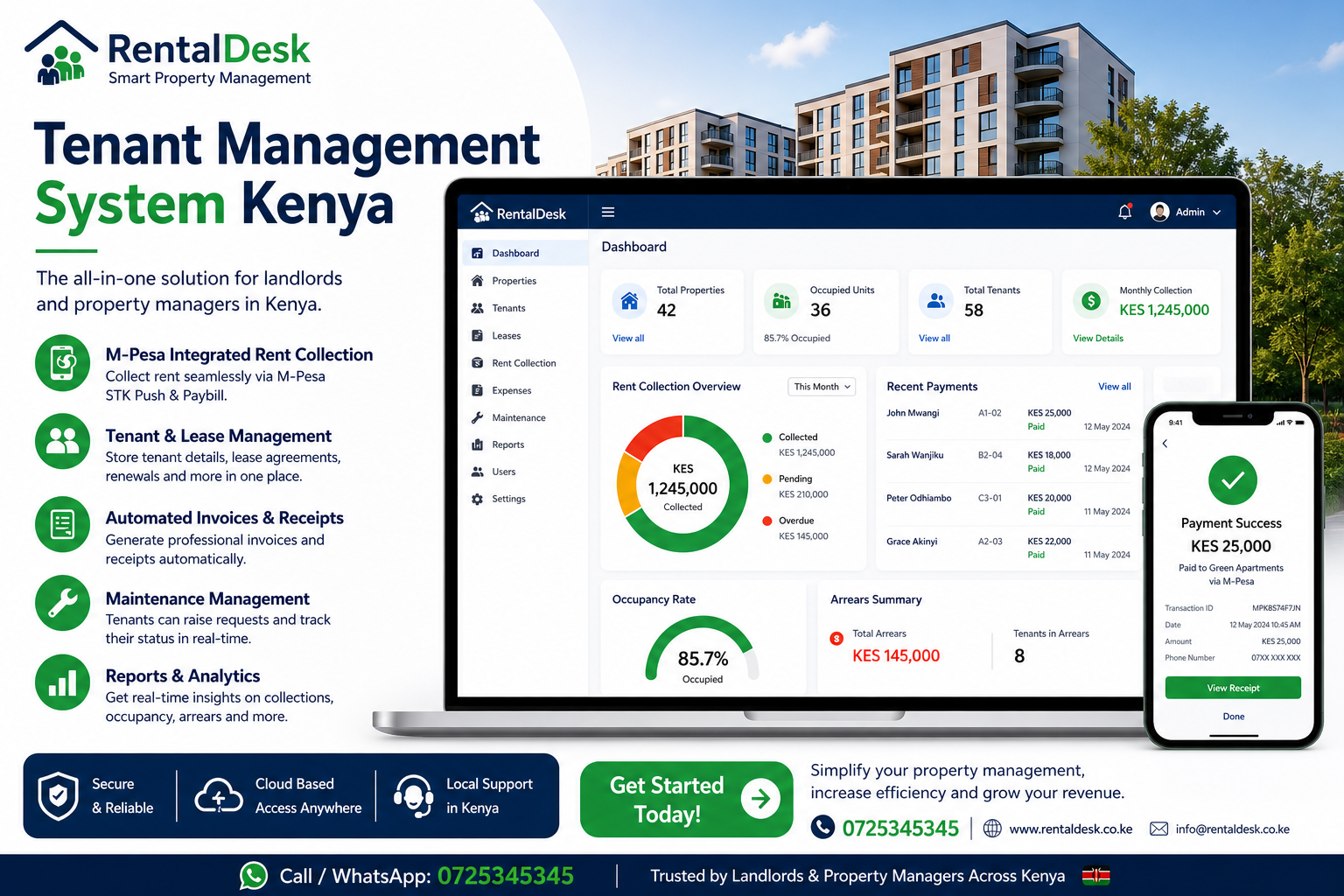
Task: Click the M-Pesa phone feature icon
Action: [62, 362]
